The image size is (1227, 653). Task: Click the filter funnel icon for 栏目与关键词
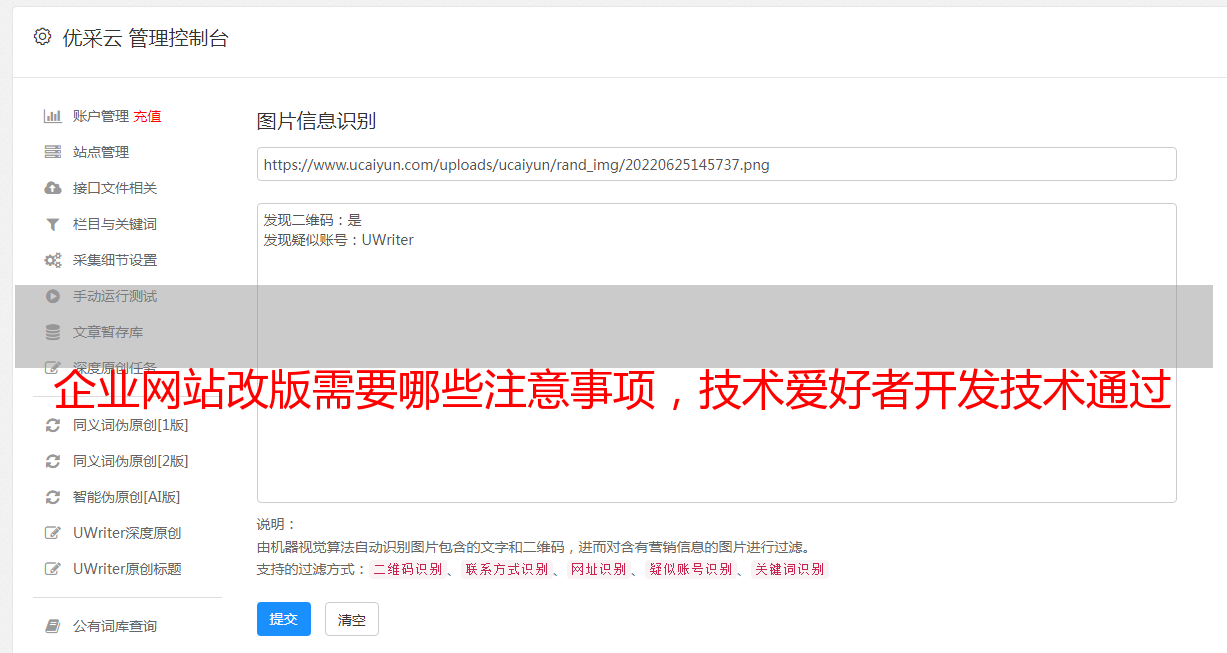click(x=53, y=224)
